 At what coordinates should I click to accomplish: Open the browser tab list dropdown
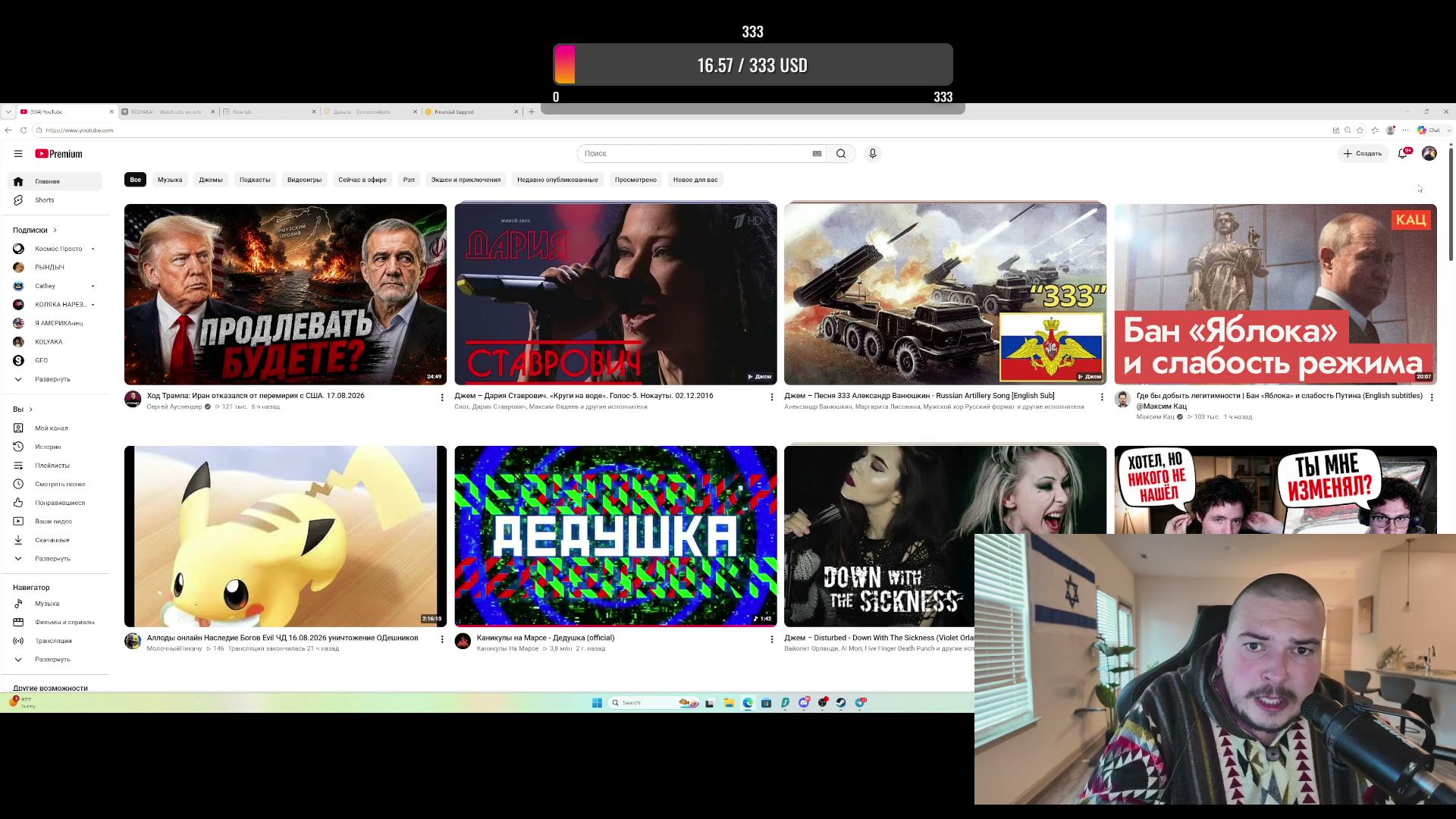(8, 111)
